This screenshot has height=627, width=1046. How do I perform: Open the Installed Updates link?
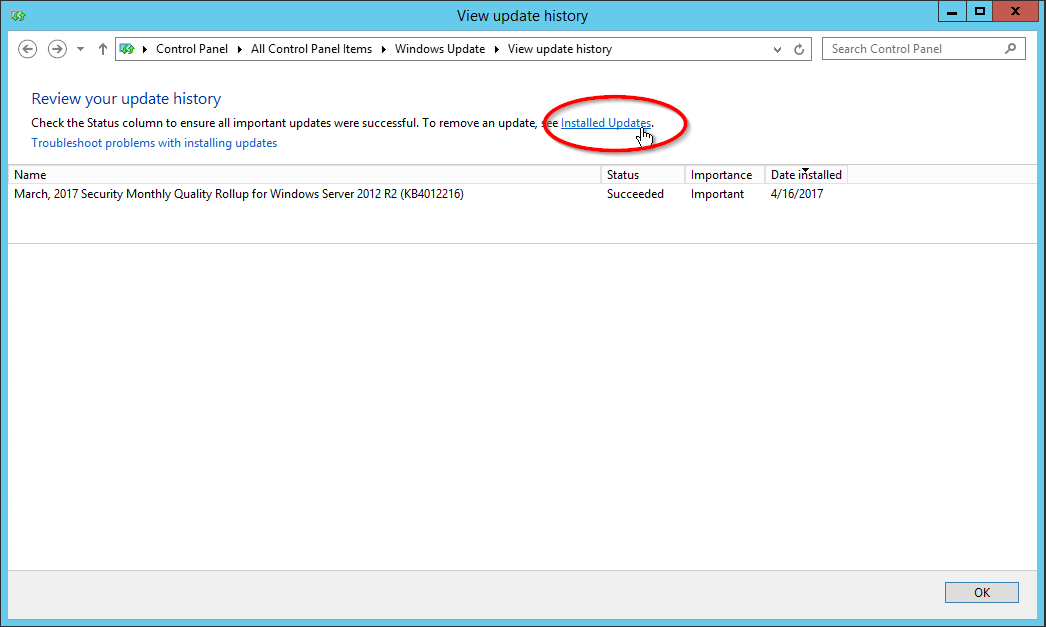(606, 123)
